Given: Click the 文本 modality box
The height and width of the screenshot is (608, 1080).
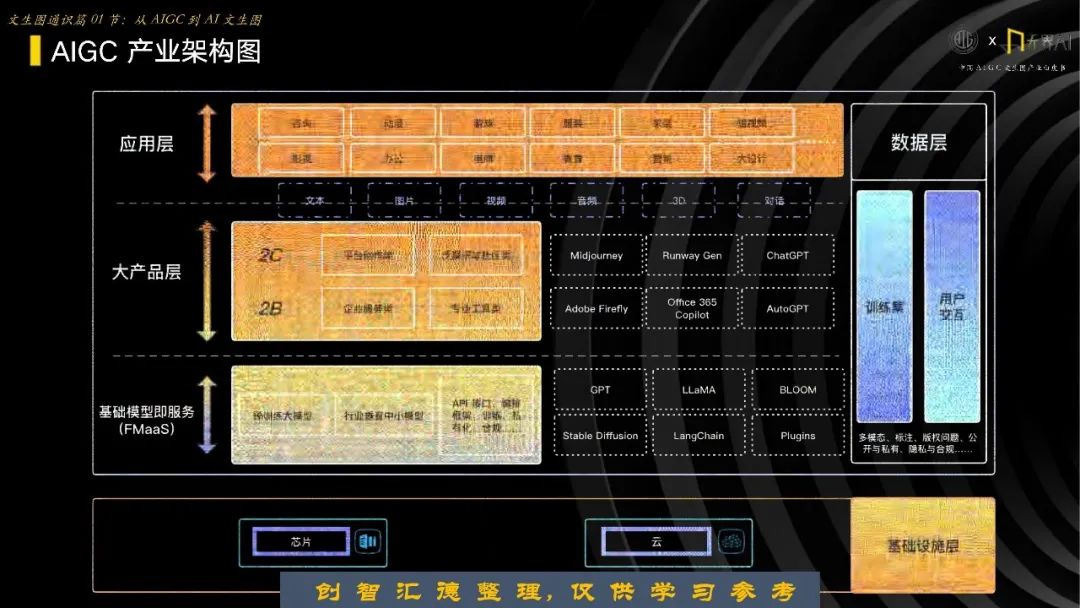Looking at the screenshot, I should point(314,200).
